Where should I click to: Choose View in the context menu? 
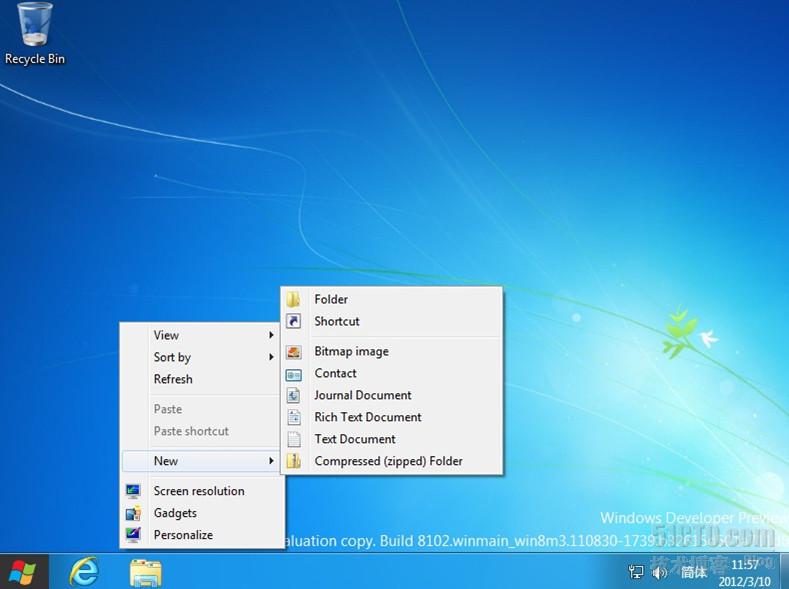(201, 335)
